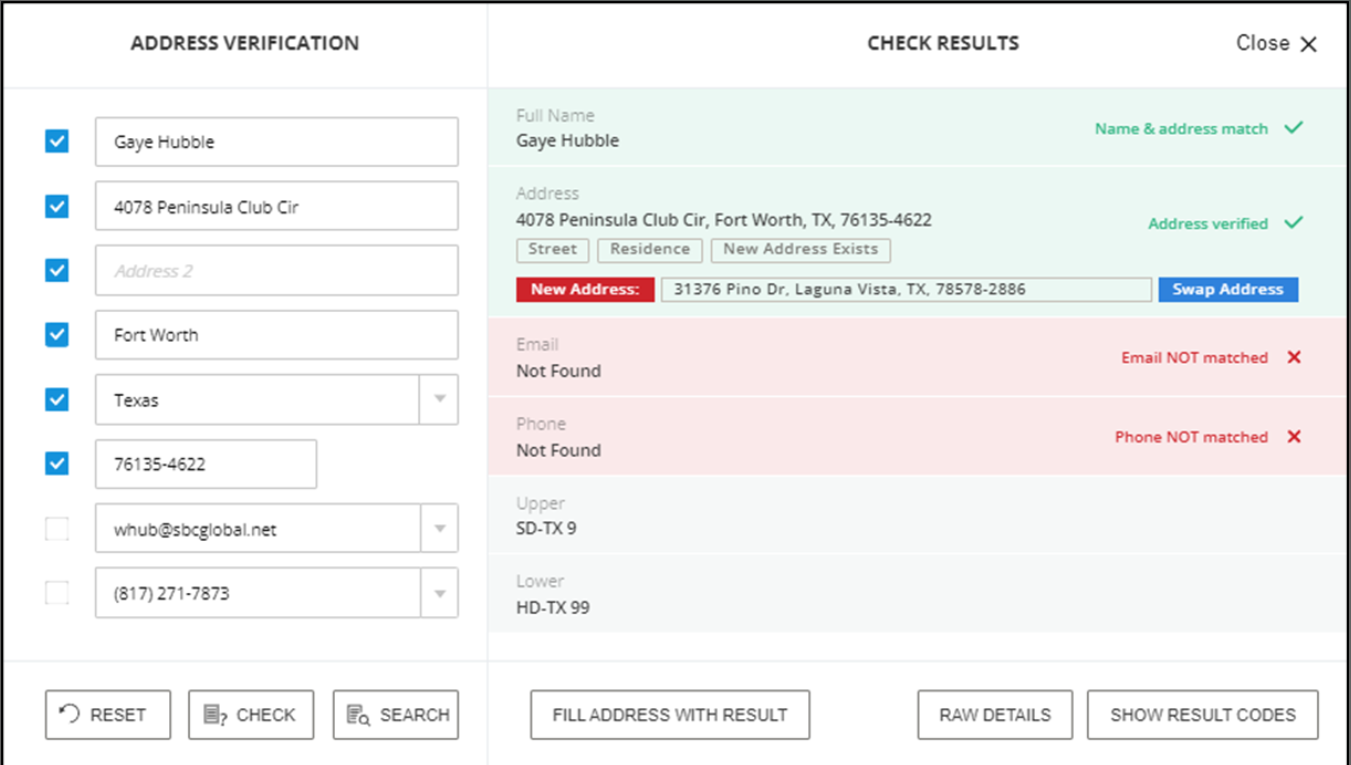Click the Search button with magnifier icon

[x=396, y=715]
